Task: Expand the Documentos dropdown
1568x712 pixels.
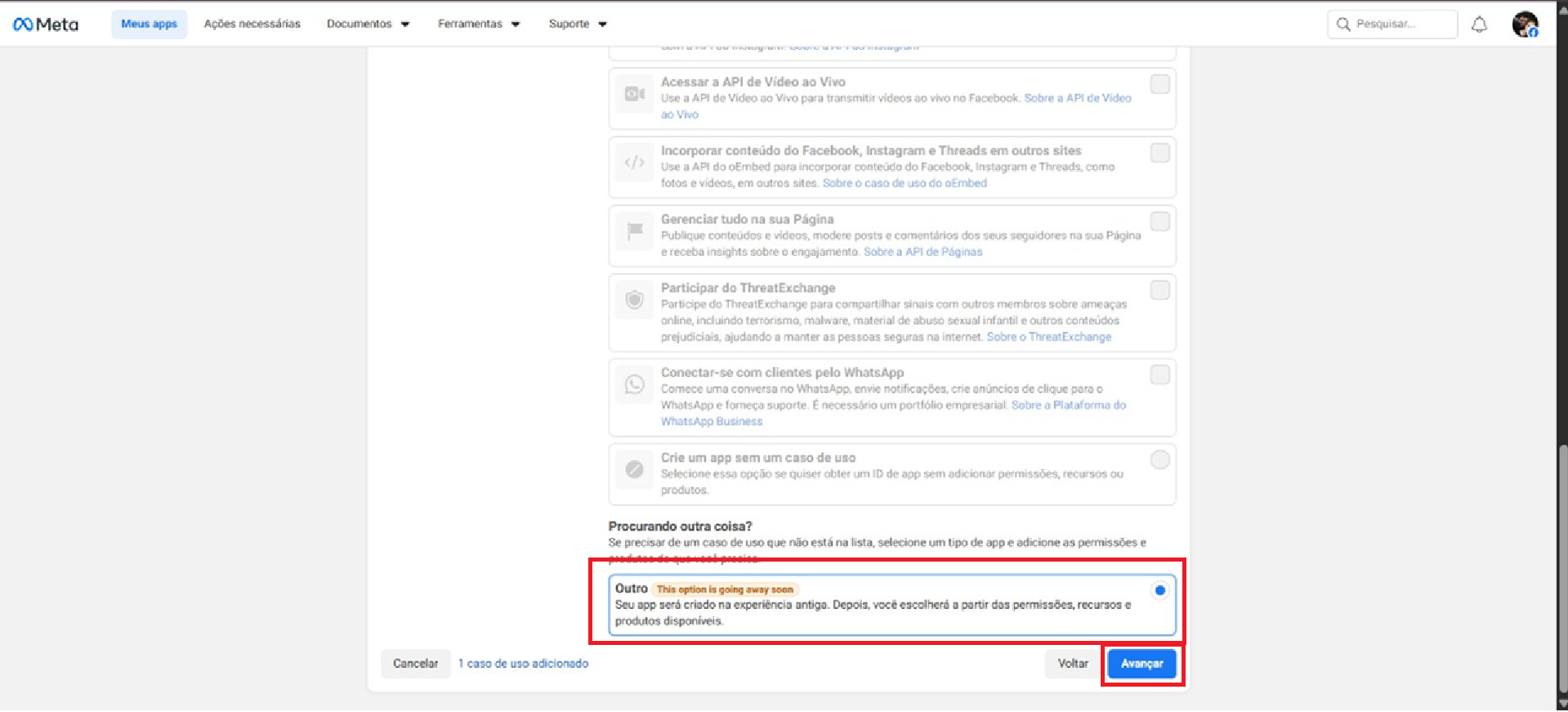Action: (368, 25)
